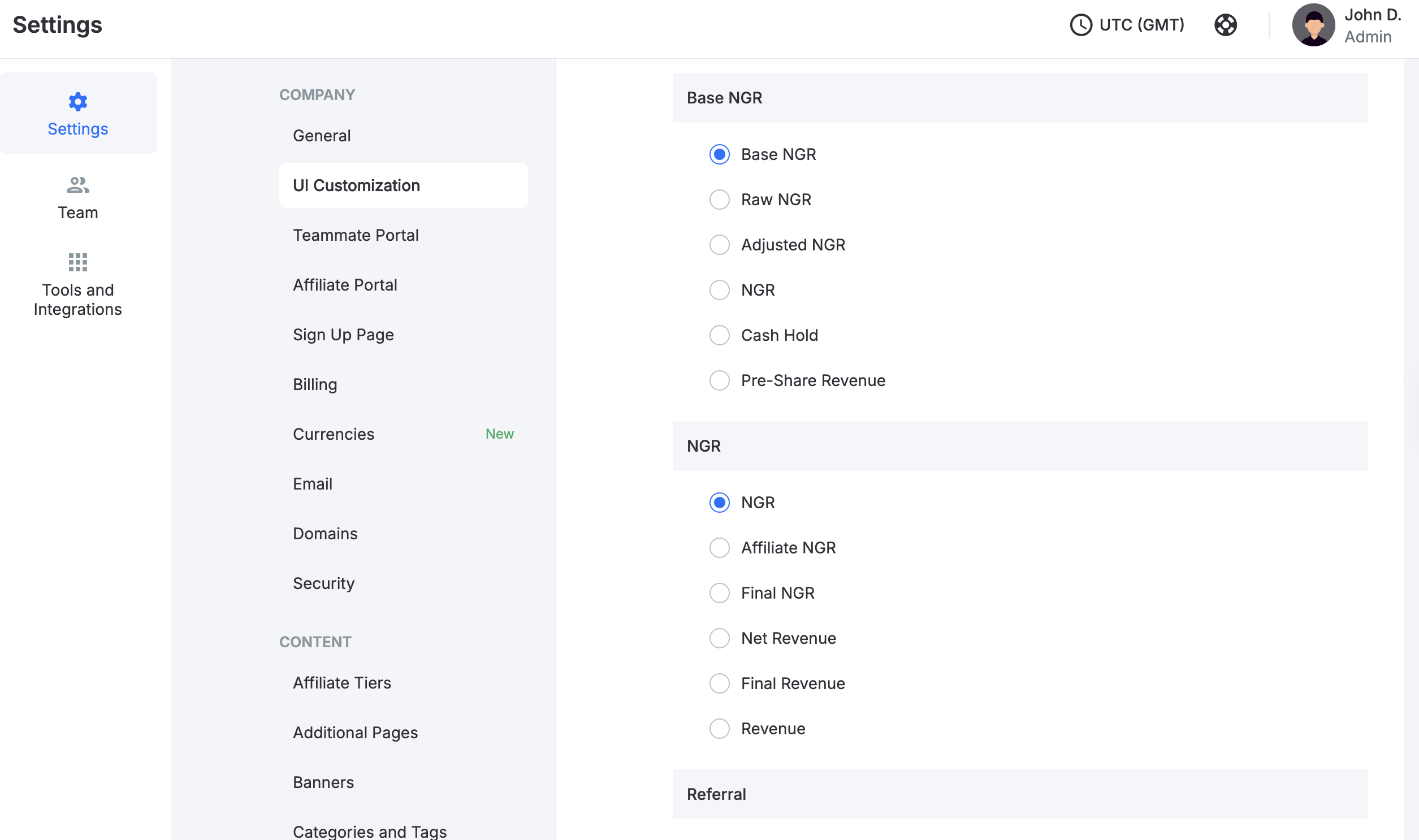This screenshot has width=1419, height=840.
Task: Open Security settings
Action: (x=403, y=583)
